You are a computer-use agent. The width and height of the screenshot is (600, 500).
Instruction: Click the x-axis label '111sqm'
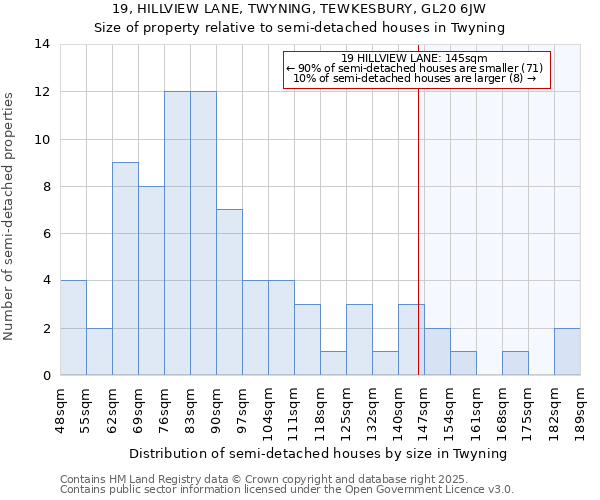tap(294, 415)
